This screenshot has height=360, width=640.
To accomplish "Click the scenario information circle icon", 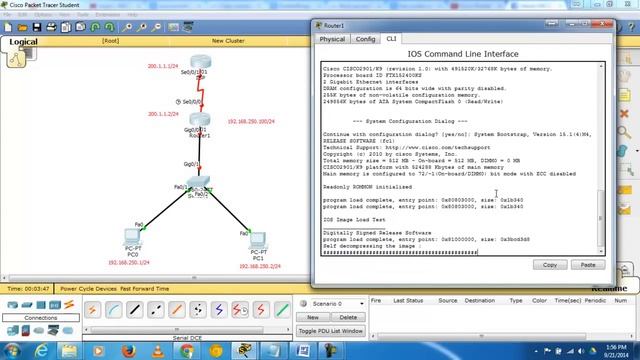I will pos(303,304).
